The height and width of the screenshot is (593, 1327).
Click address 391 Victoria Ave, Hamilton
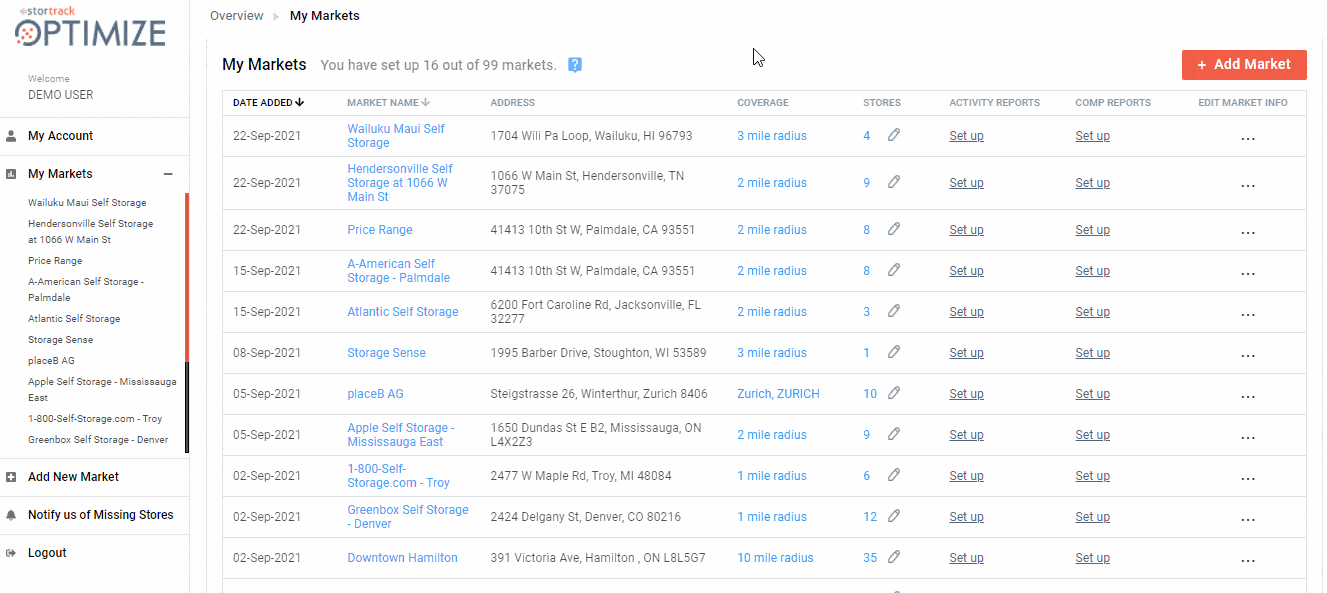pyautogui.click(x=598, y=558)
